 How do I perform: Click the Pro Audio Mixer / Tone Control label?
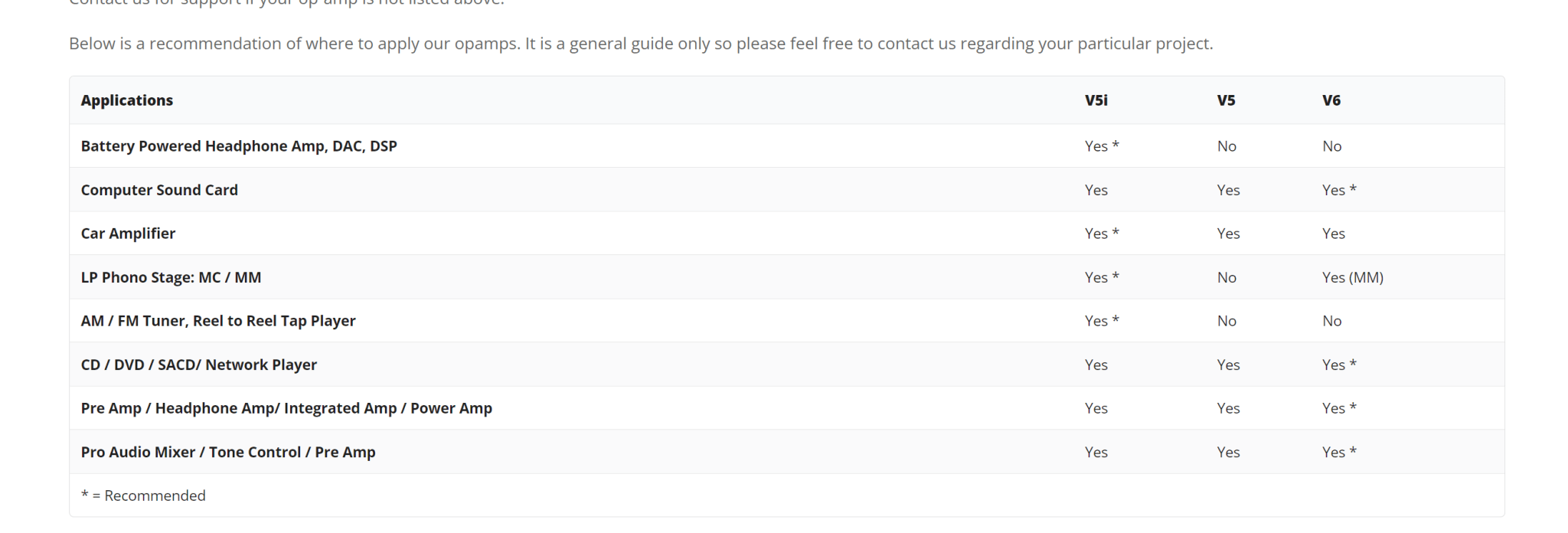[228, 452]
